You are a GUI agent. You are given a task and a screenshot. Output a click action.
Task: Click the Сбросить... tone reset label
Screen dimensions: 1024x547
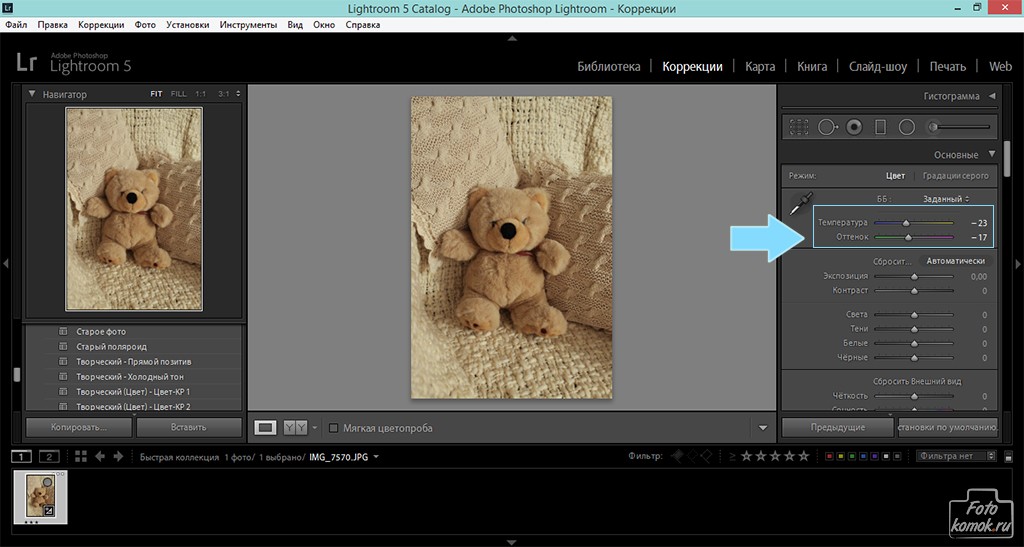[x=893, y=261]
